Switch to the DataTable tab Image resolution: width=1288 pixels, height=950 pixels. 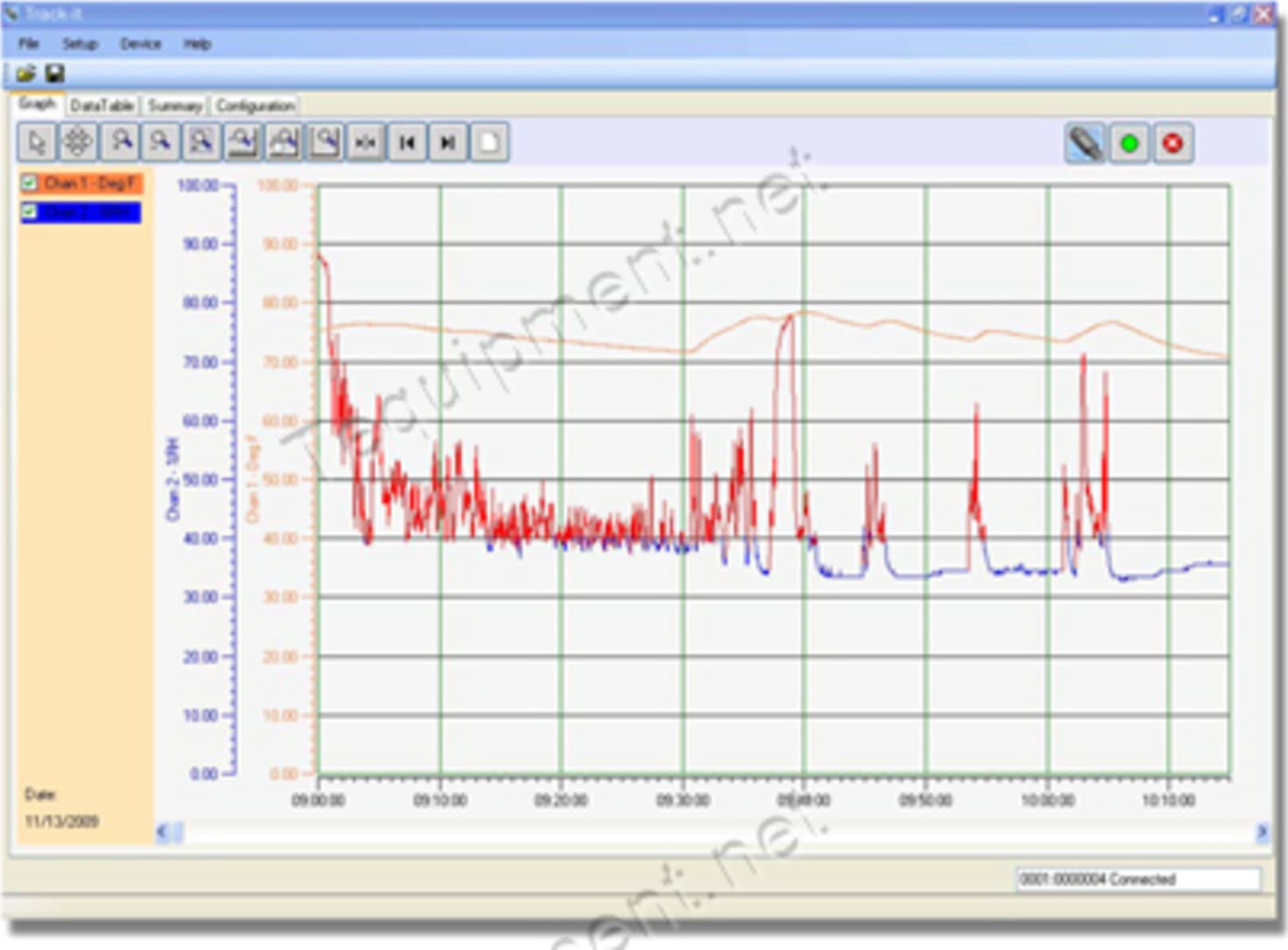102,106
